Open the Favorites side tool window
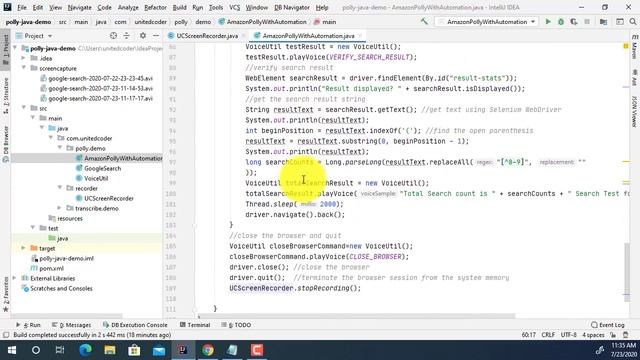Viewport: 640px width, 360px height. [5, 294]
